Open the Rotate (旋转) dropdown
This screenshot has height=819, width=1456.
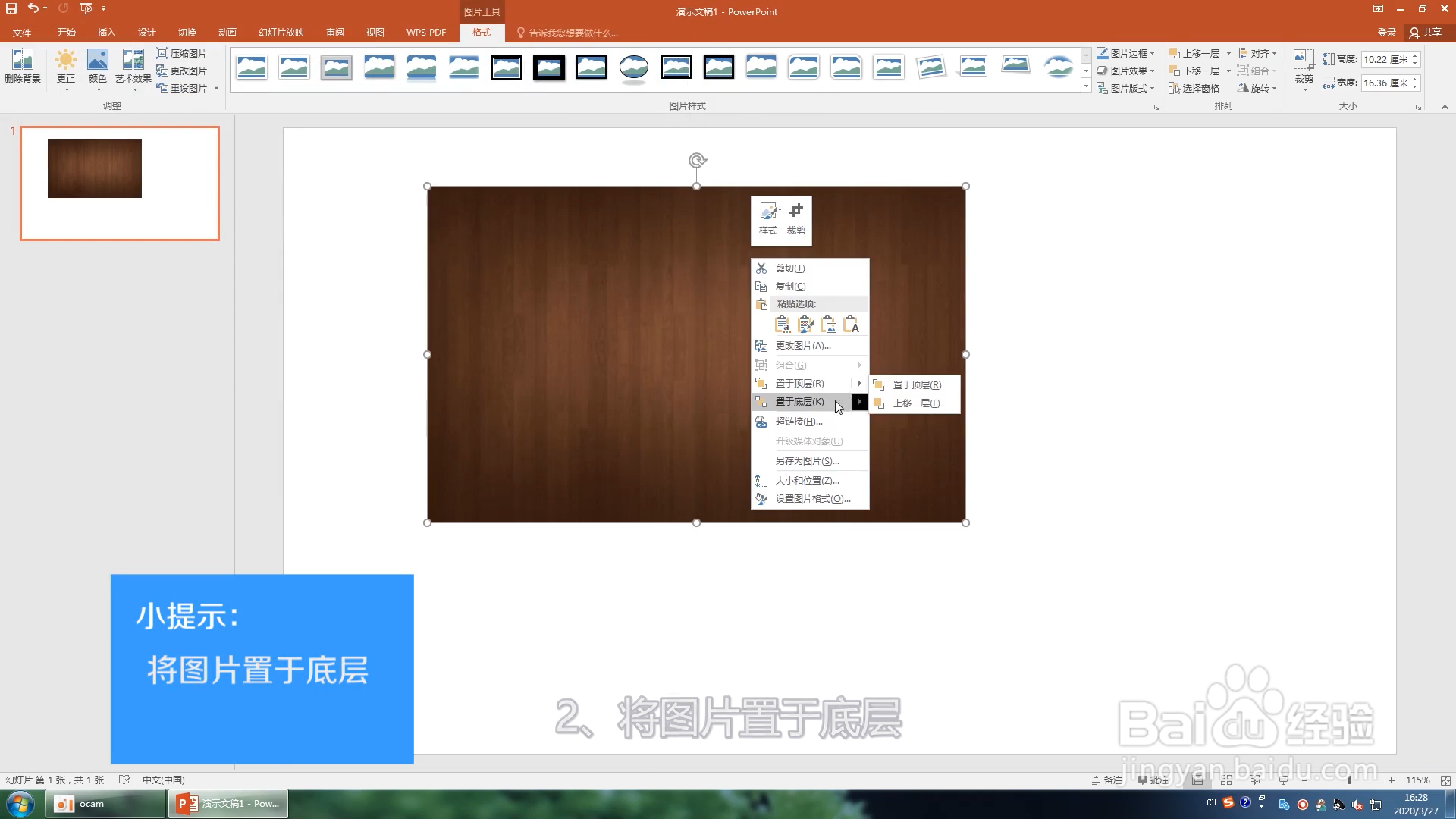click(x=1258, y=88)
